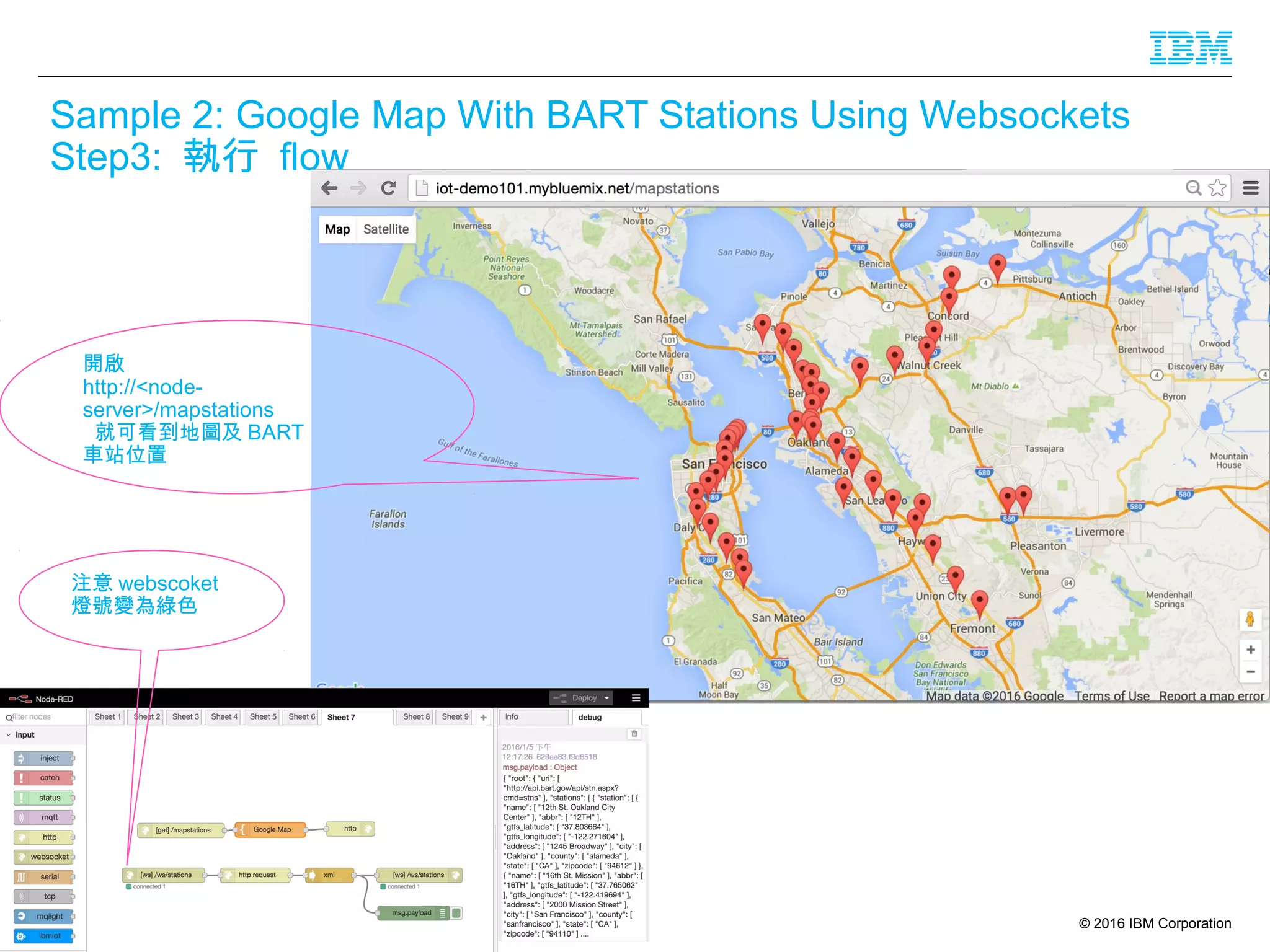Select the mqlight palette node

pyautogui.click(x=43, y=916)
